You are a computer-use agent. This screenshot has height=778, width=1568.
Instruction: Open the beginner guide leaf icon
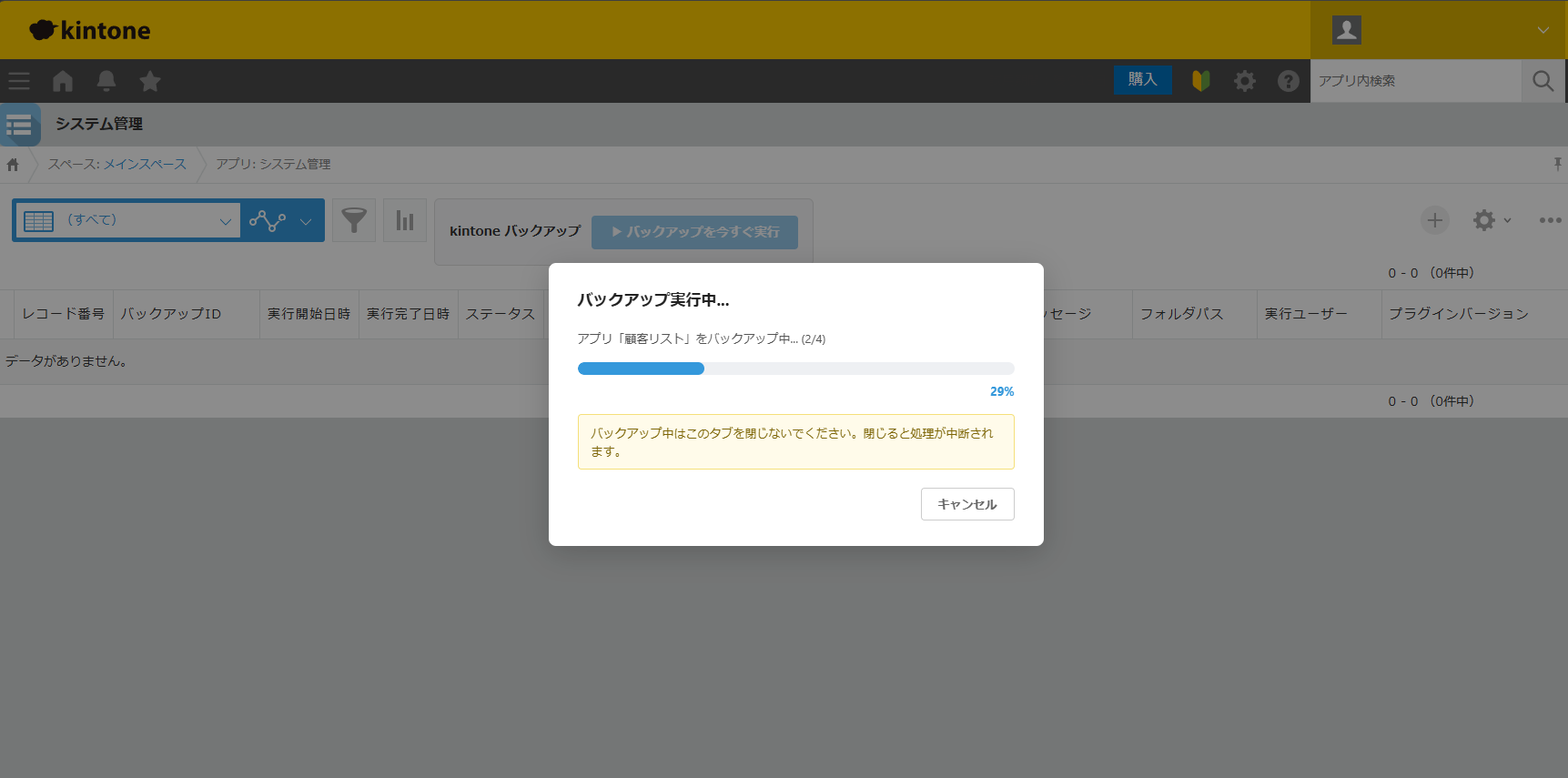coord(1201,81)
